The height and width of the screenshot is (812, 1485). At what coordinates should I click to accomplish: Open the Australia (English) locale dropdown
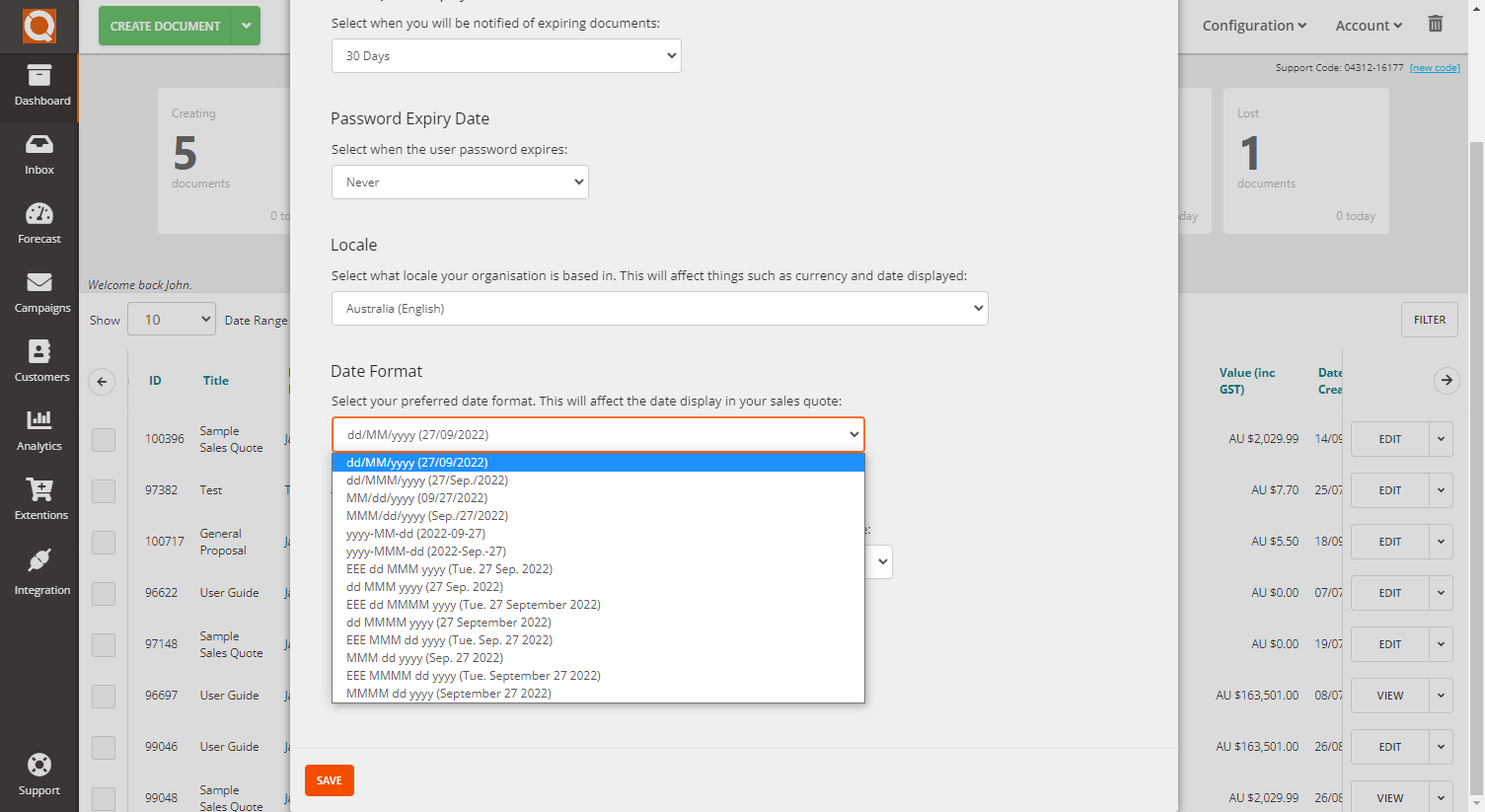pos(659,309)
